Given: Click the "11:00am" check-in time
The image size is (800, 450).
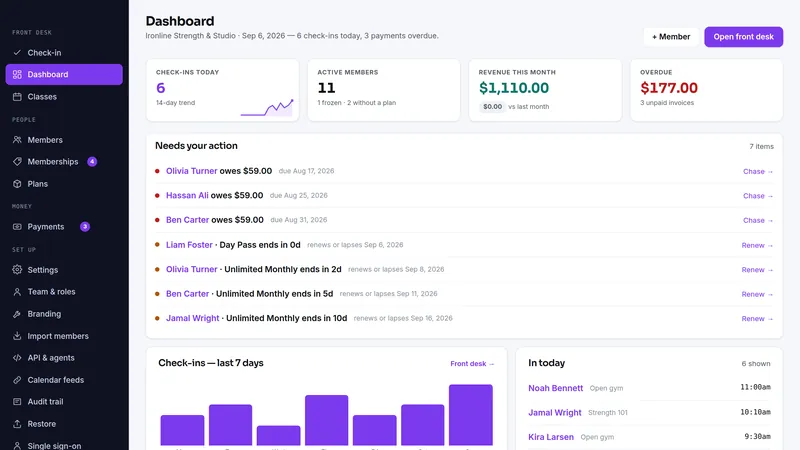Looking at the screenshot, I should [x=755, y=387].
